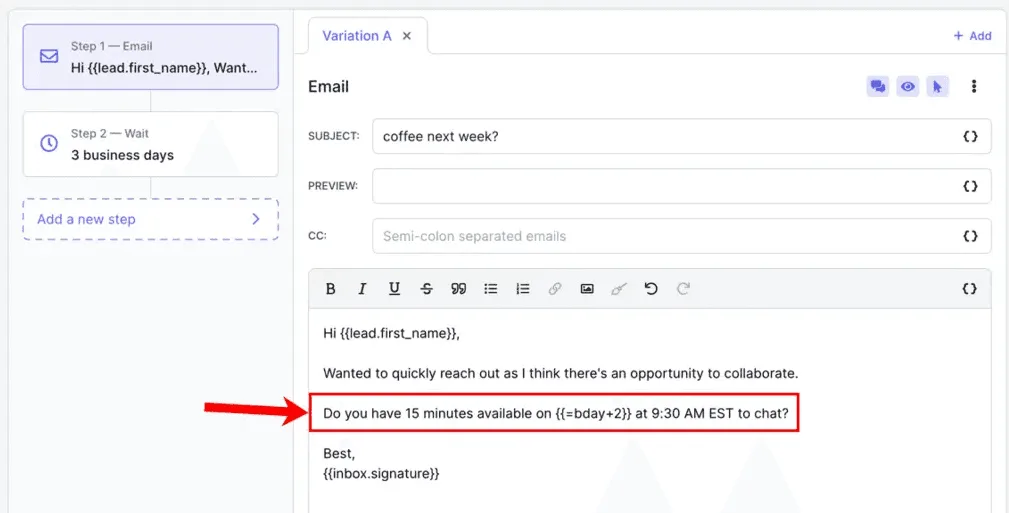
Task: Select the Step 2 Wait card
Action: (150, 144)
